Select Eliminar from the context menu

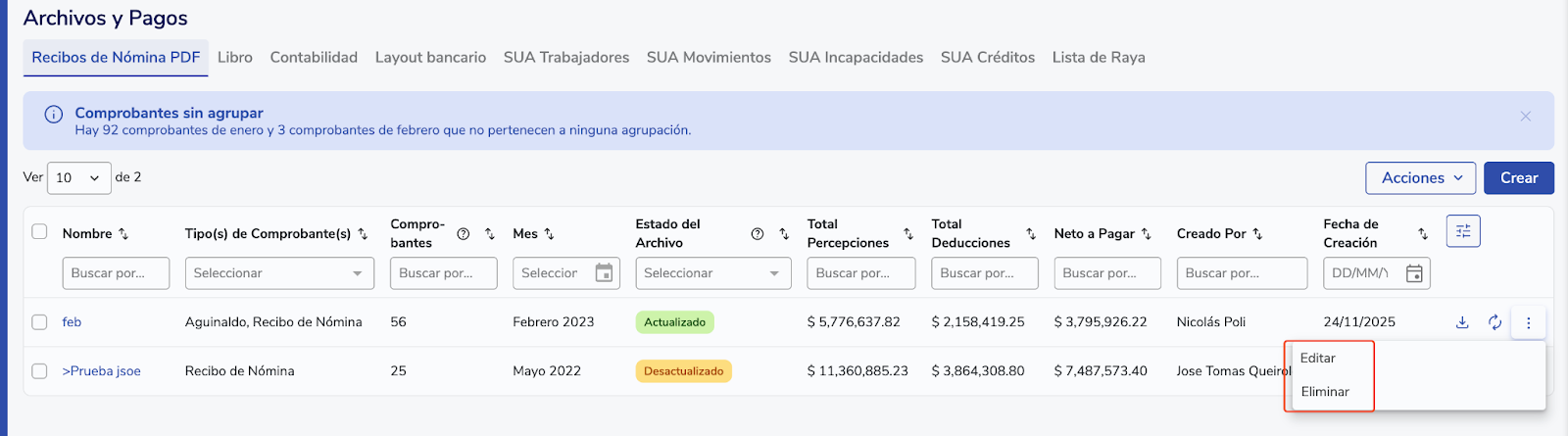point(1325,392)
